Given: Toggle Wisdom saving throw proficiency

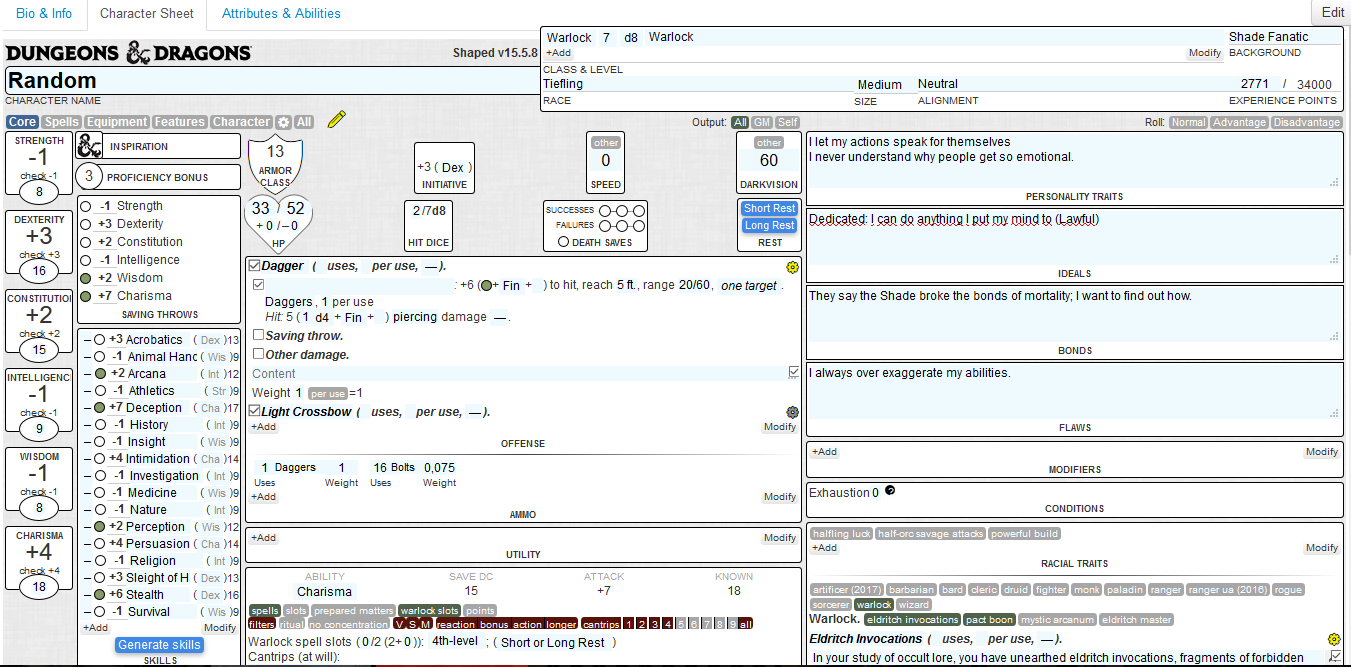Looking at the screenshot, I should point(86,278).
